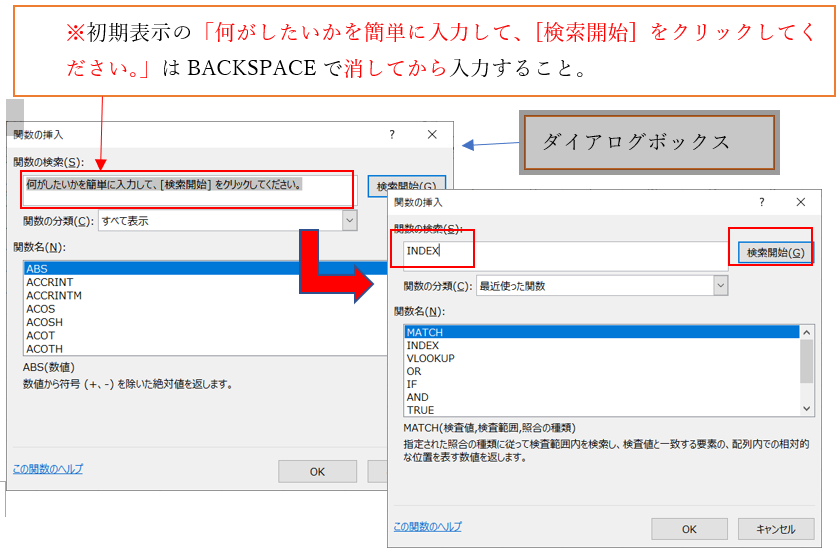Close the dialog listing ABS functions
Viewport: 839px width, 552px height.
click(x=432, y=134)
